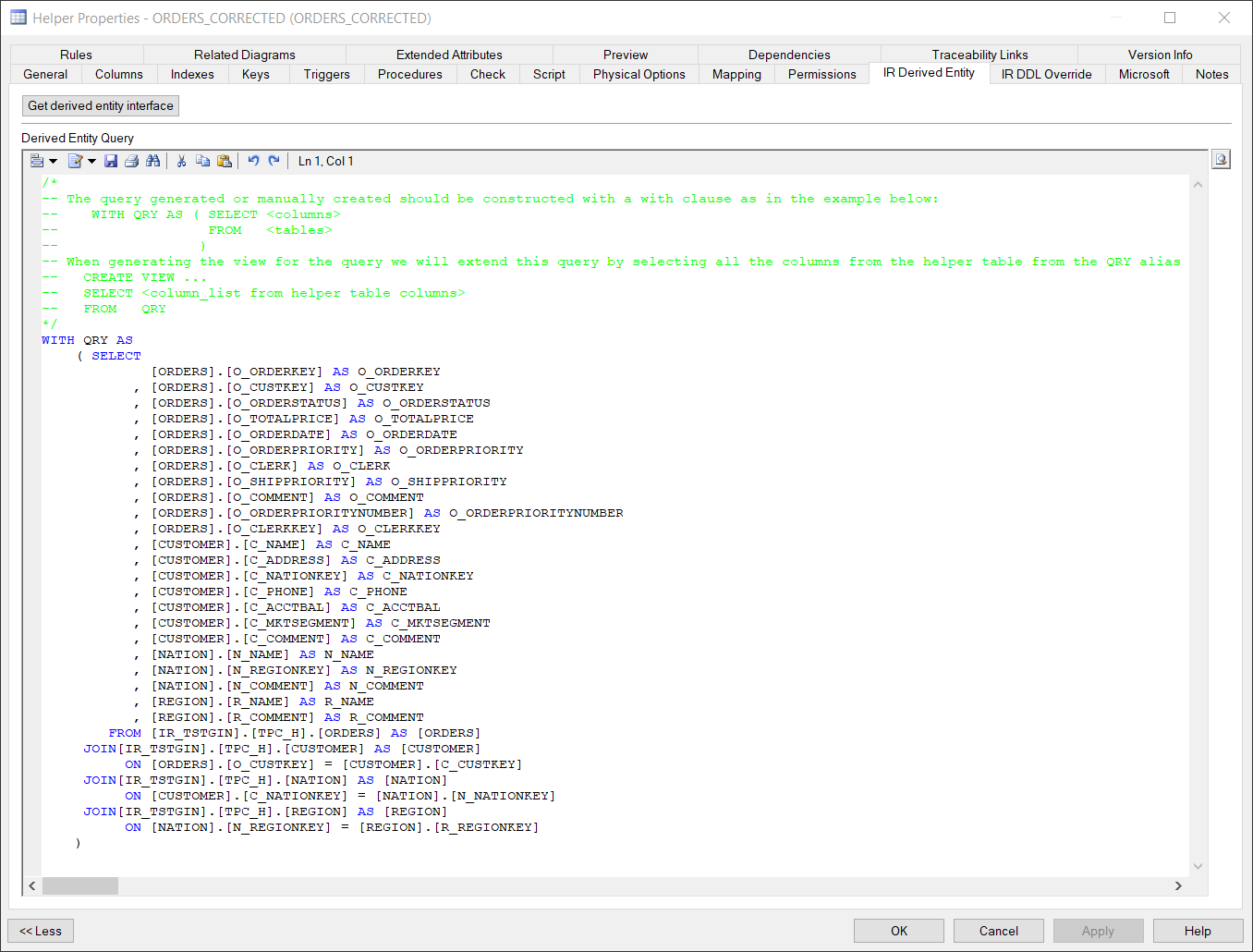This screenshot has width=1253, height=952.
Task: Click the horizontal scrollbar left arrow
Action: (x=32, y=885)
